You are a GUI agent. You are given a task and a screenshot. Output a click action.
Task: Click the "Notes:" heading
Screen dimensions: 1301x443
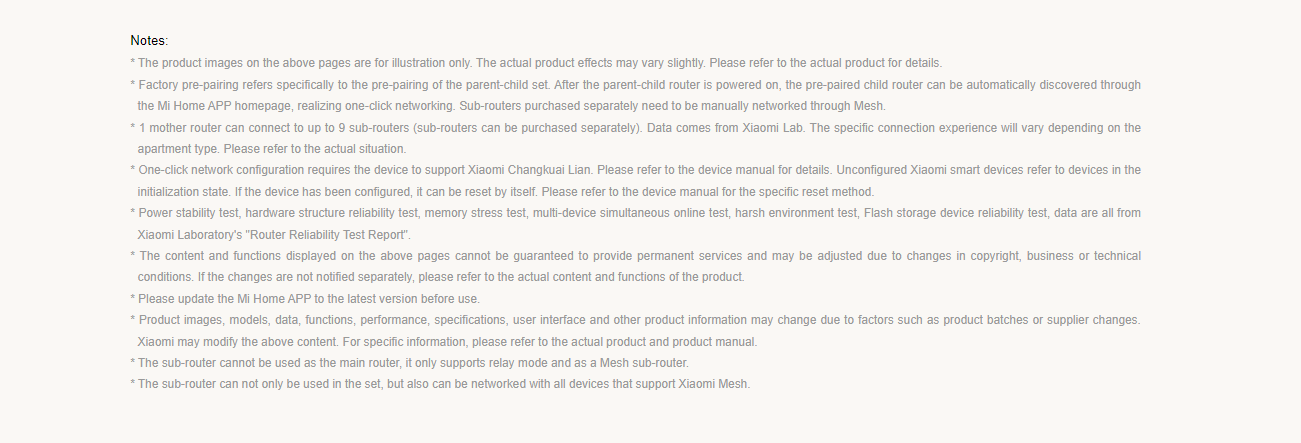pyautogui.click(x=149, y=40)
